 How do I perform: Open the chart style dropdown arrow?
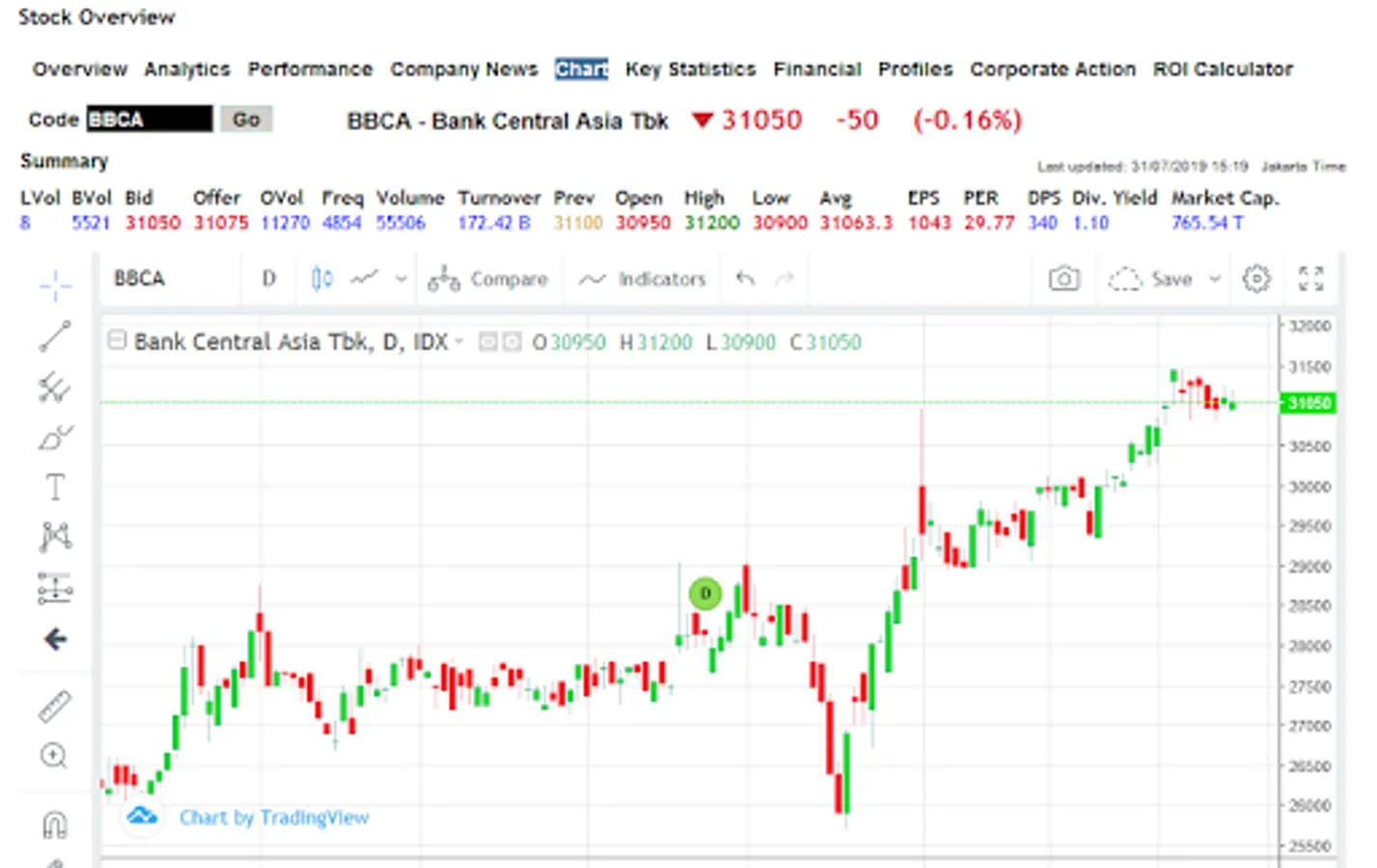coord(401,279)
